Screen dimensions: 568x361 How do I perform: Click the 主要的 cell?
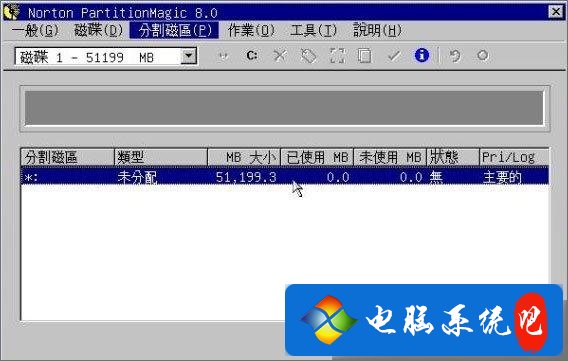coord(502,177)
